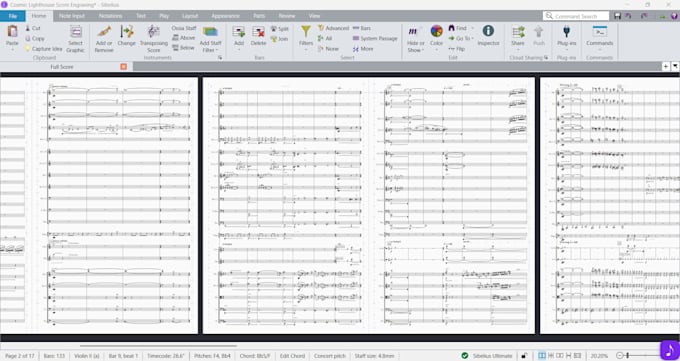680x361 pixels.
Task: Switch to the Appearance tab
Action: pyautogui.click(x=226, y=16)
